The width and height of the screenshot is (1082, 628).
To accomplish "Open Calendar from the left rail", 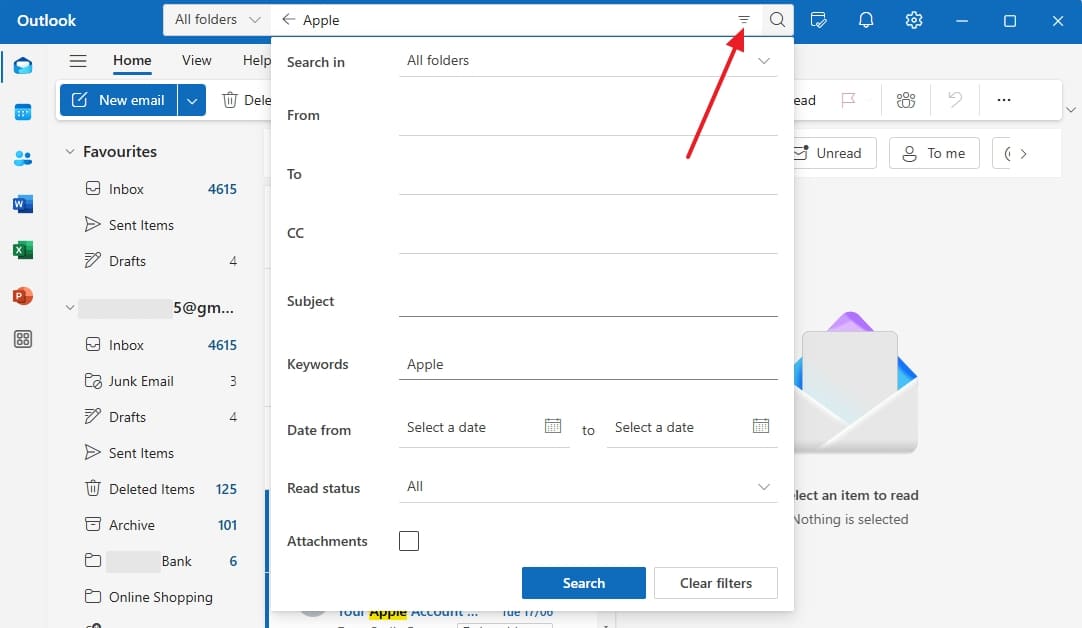I will (22, 112).
